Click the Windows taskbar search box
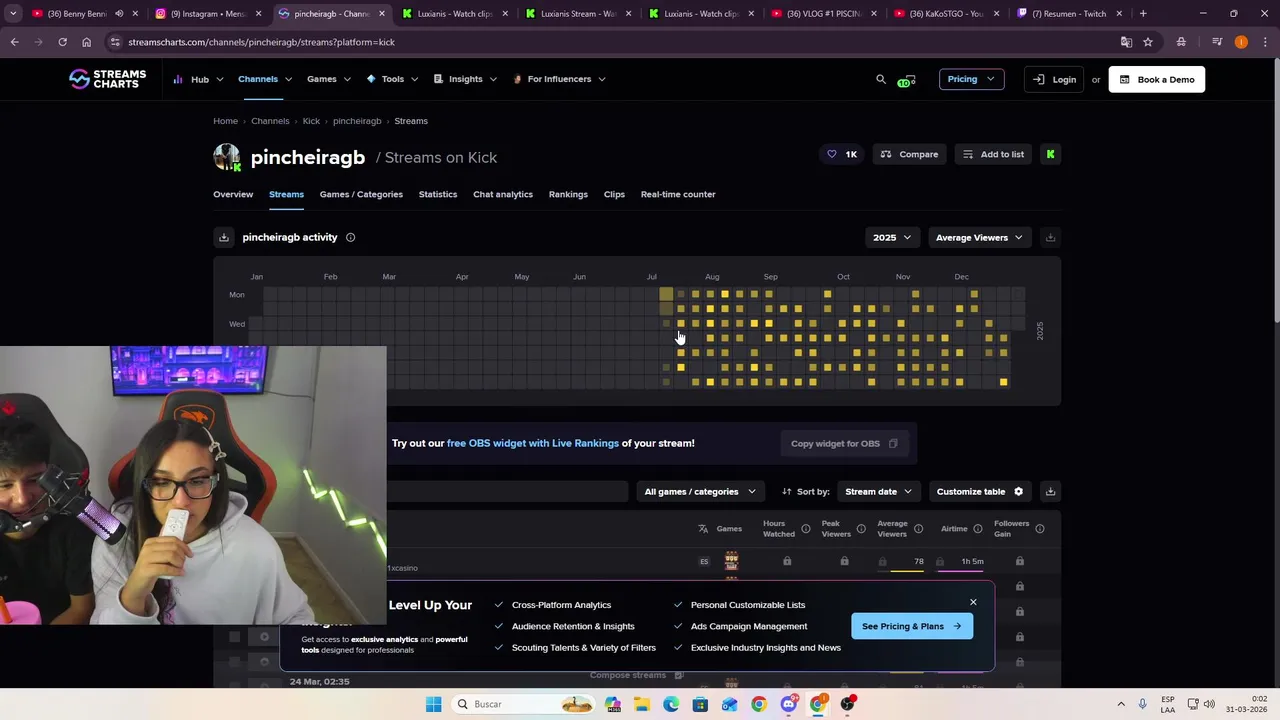Screen dimensions: 1280x720 point(524,704)
